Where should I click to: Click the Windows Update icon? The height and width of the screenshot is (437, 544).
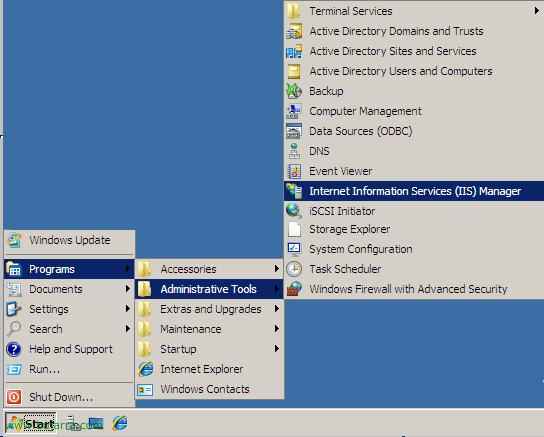click(x=15, y=240)
